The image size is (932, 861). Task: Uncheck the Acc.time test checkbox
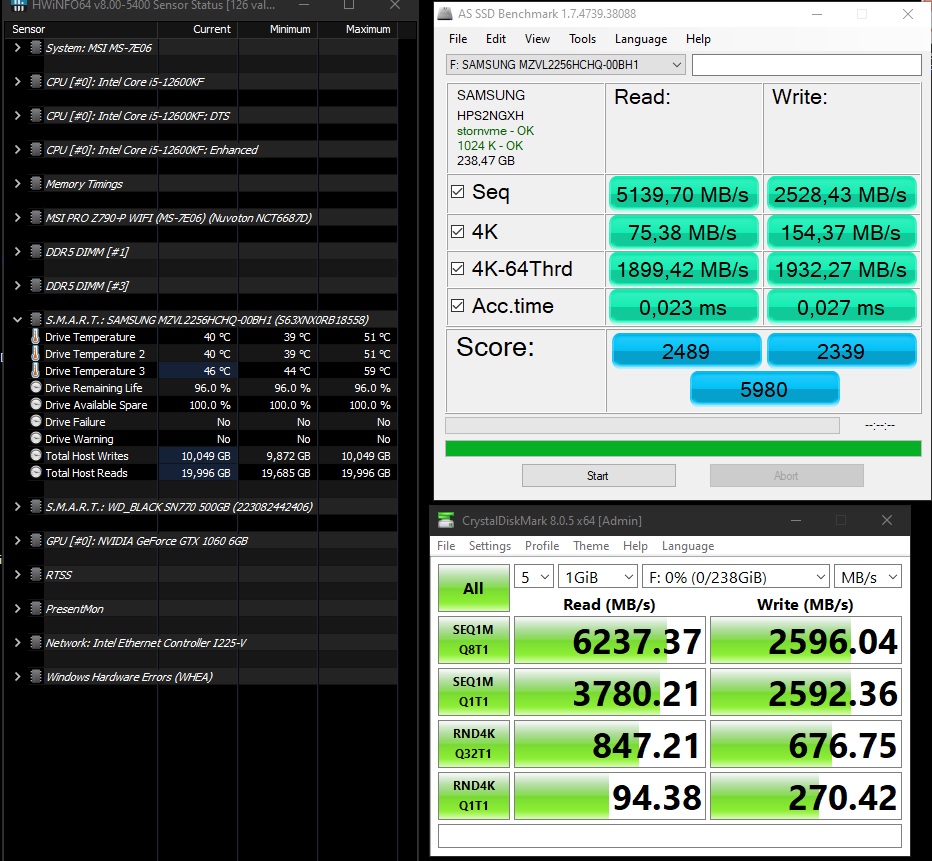point(457,305)
